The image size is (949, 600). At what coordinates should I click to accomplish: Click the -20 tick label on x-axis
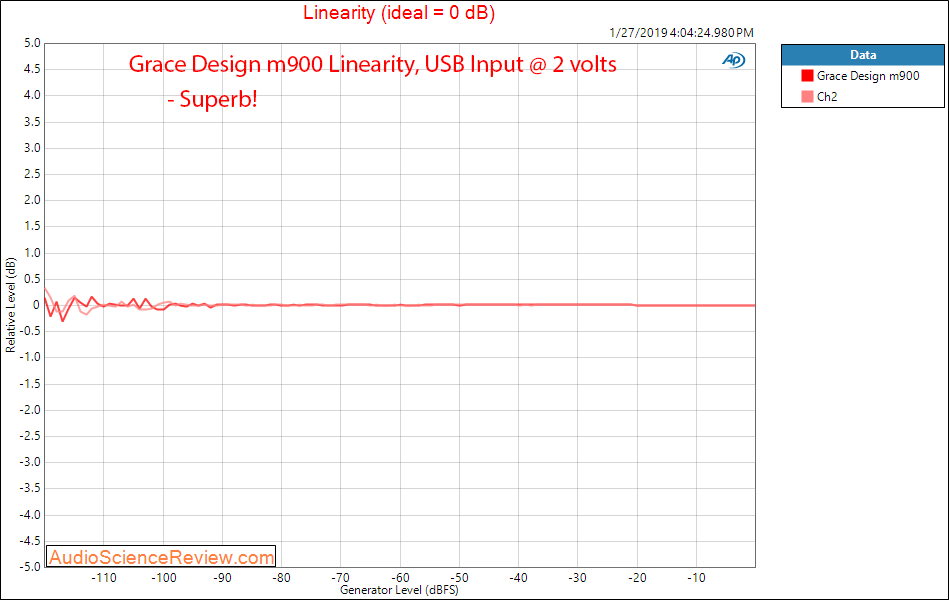(637, 578)
